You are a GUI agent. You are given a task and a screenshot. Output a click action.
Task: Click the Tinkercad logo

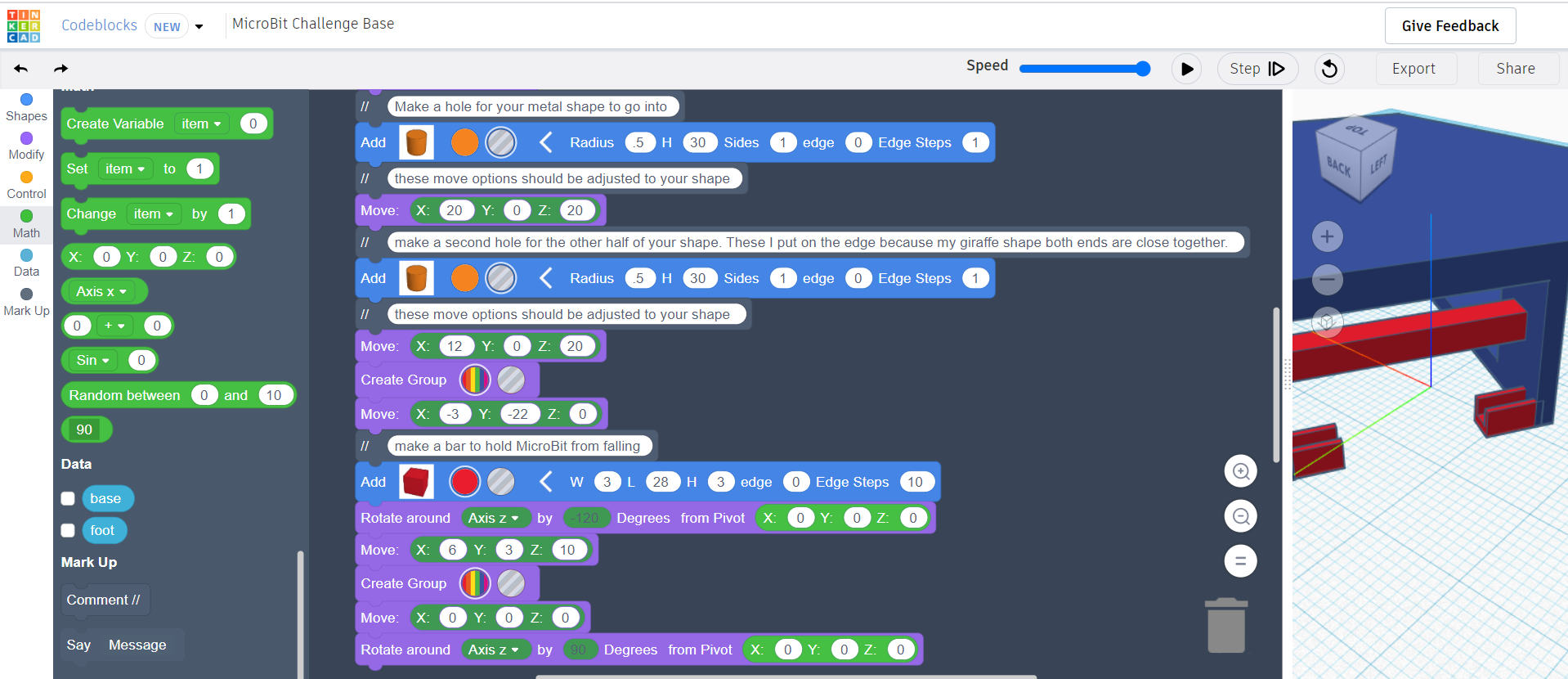(x=24, y=26)
